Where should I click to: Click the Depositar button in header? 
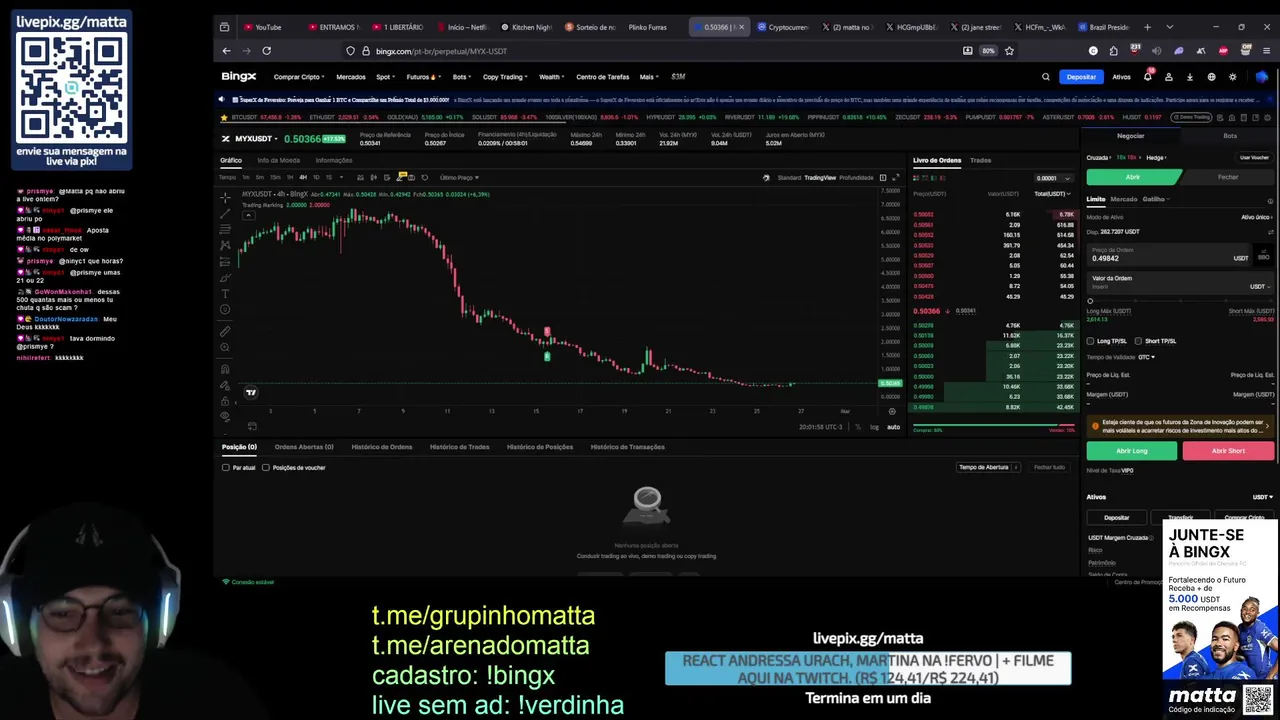[x=1081, y=77]
